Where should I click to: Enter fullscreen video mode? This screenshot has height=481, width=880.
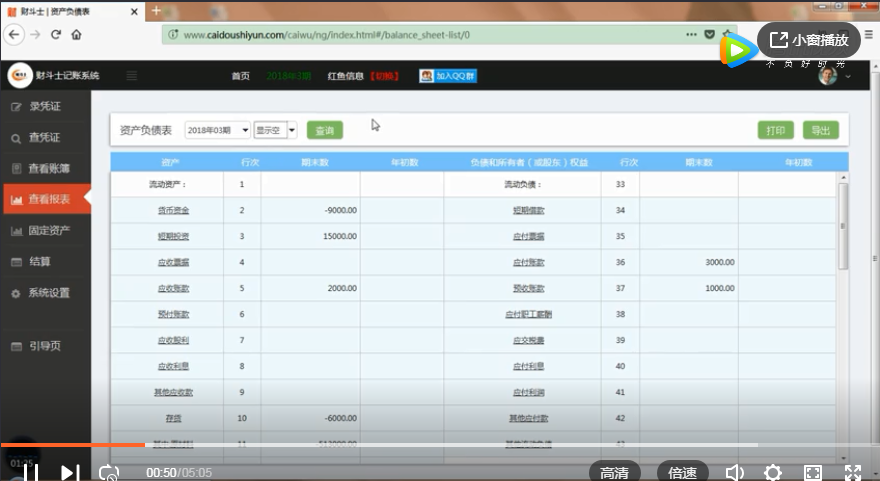852,473
